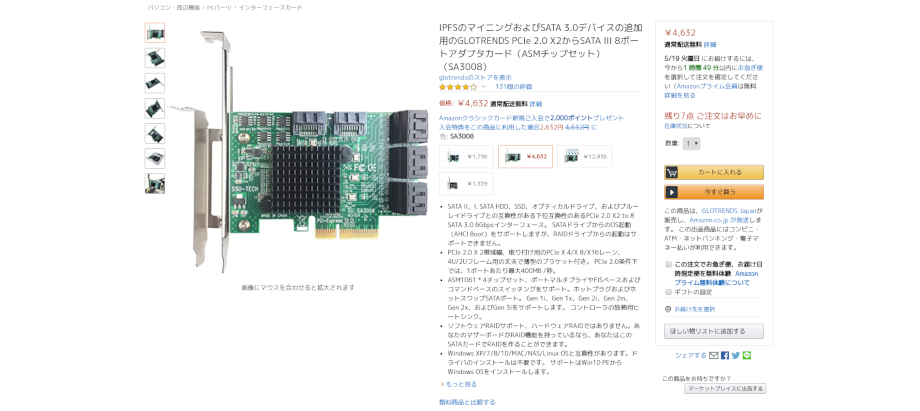920x411 pixels.
Task: Share product via email envelope icon
Action: [x=713, y=355]
